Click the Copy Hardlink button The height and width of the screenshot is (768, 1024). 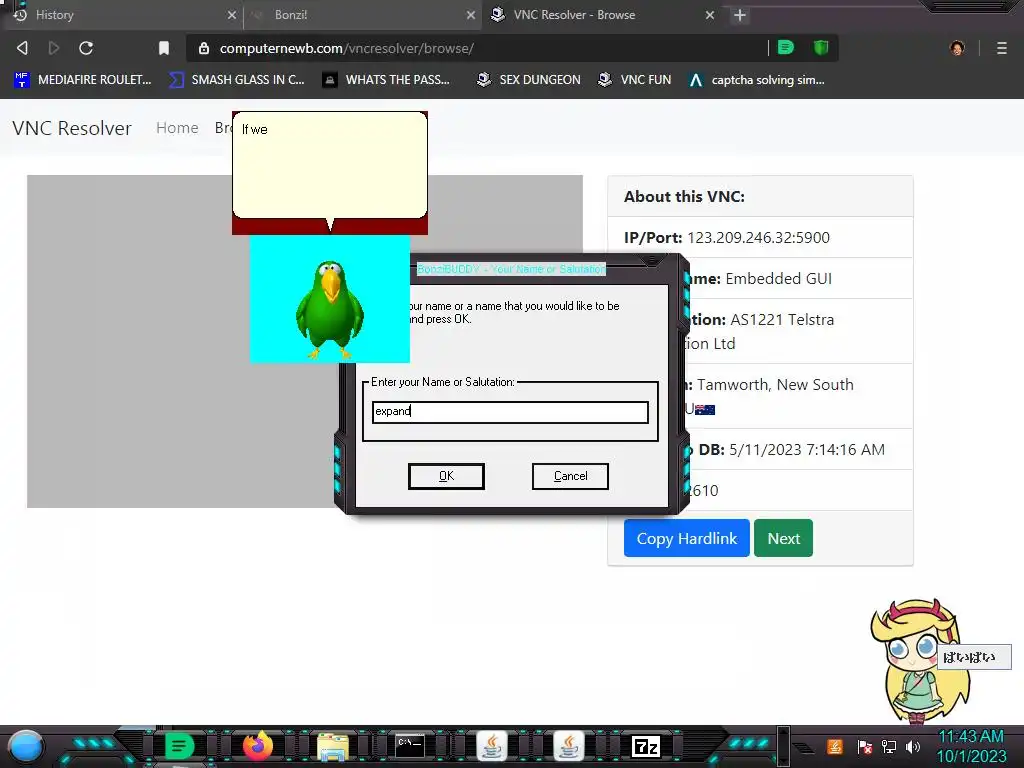[x=686, y=538]
